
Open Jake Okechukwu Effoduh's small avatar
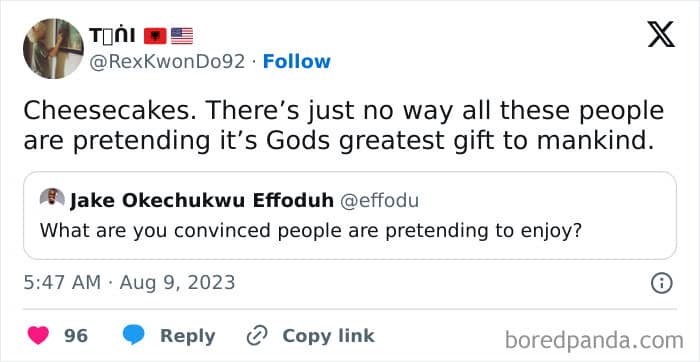[x=52, y=198]
